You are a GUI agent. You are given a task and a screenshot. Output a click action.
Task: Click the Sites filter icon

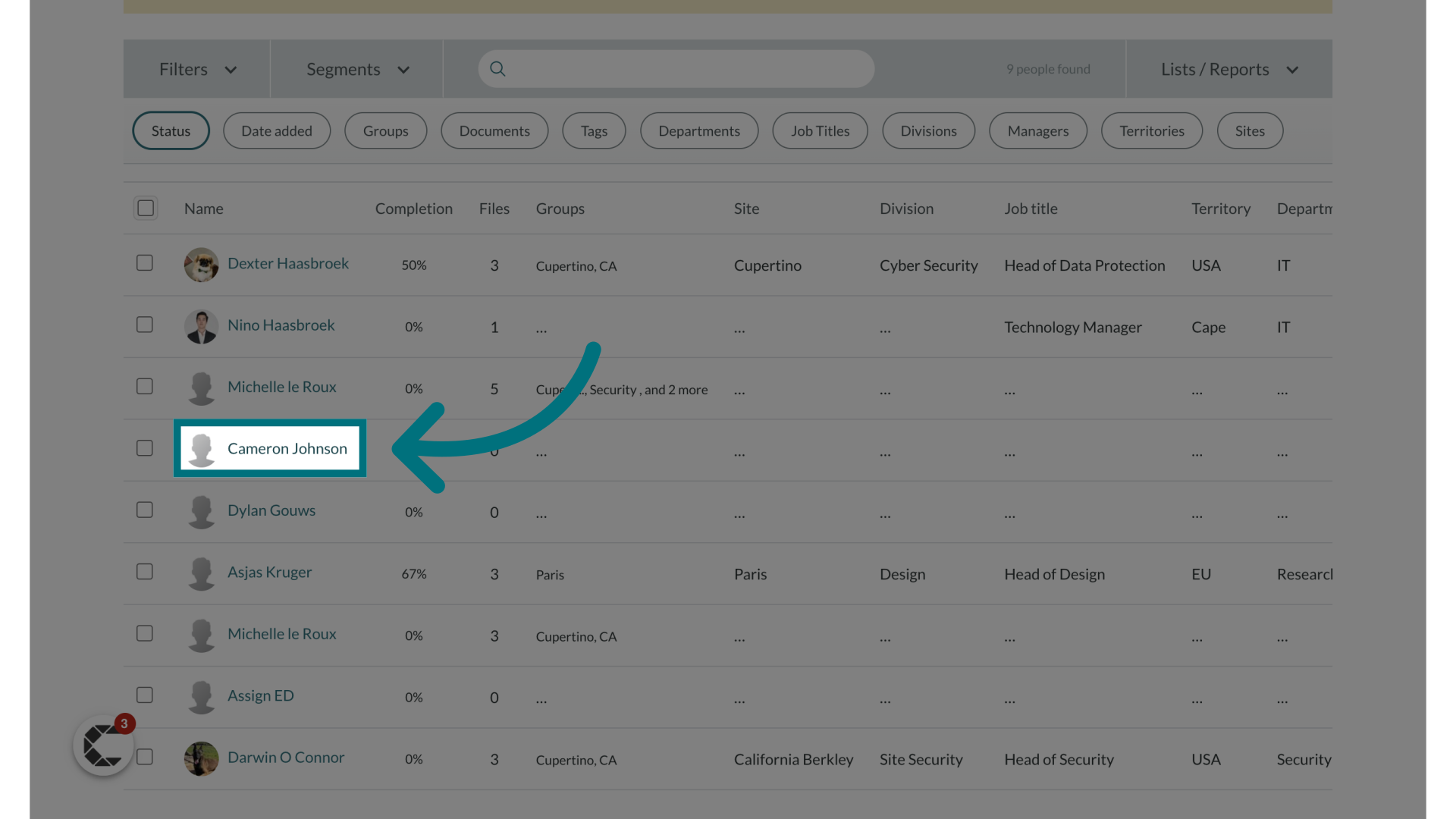(x=1250, y=130)
